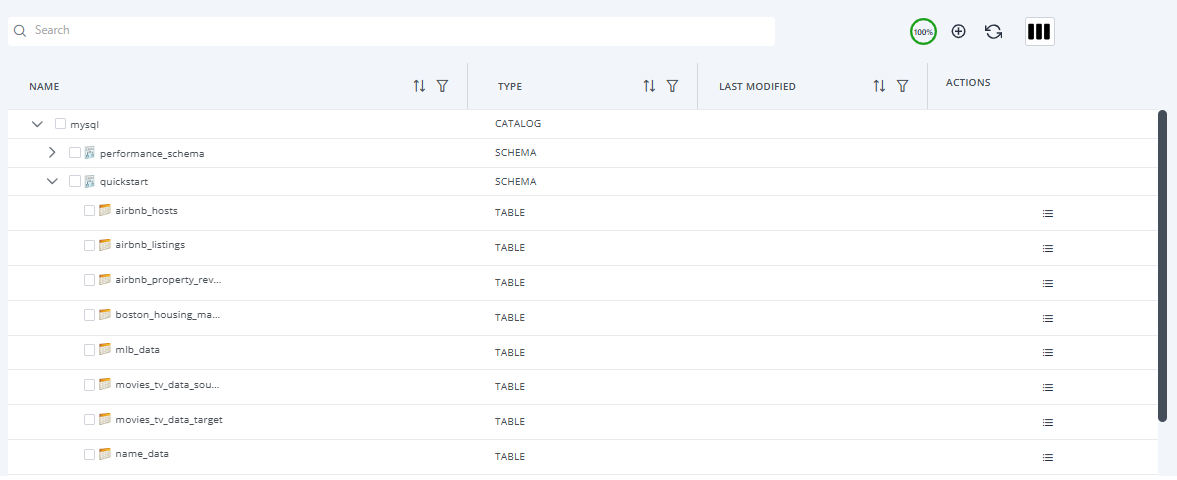Sort by LAST MODIFIED column
The image size is (1177, 480).
[879, 86]
